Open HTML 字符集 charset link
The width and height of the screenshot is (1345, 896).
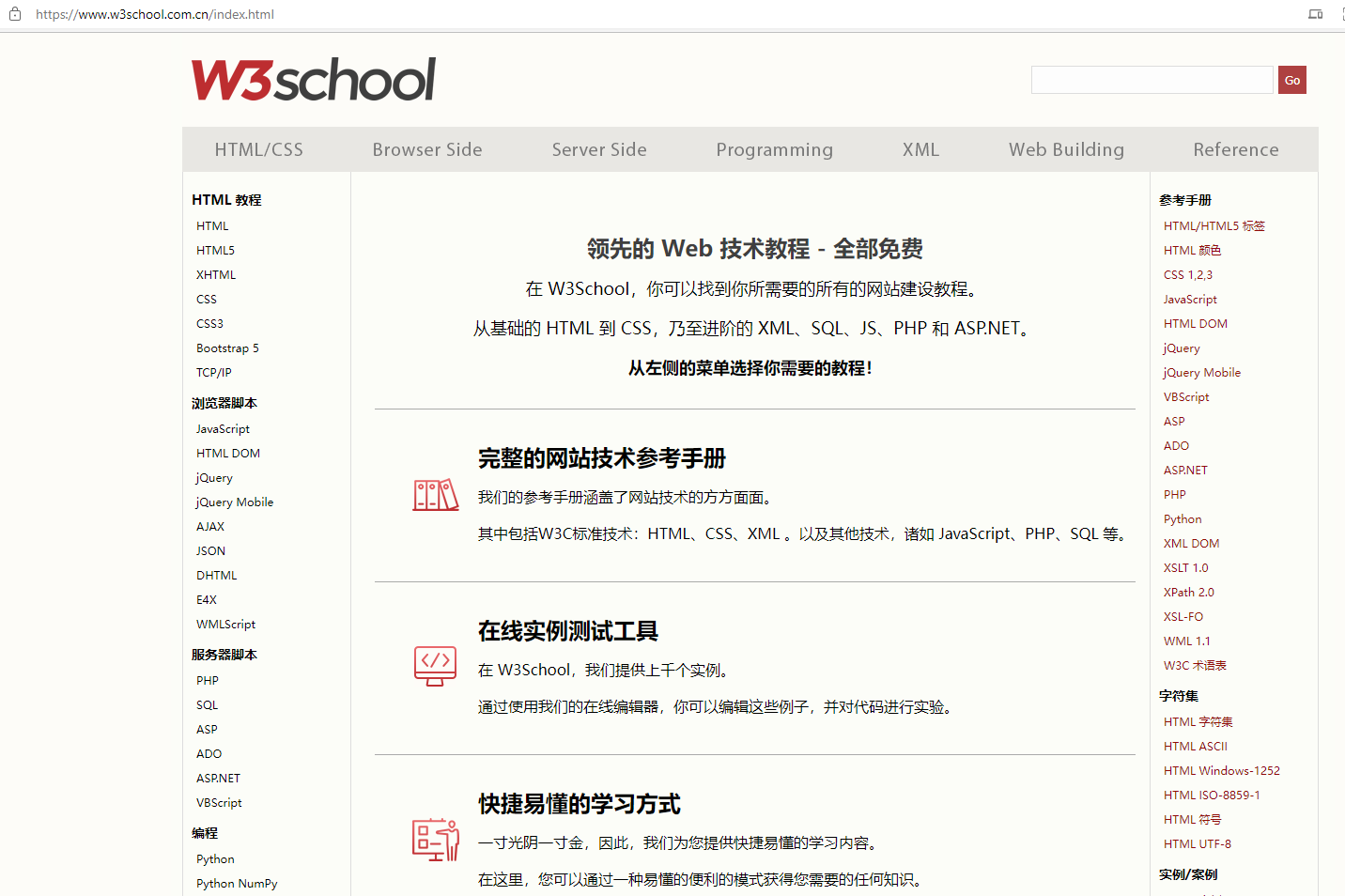1198,721
